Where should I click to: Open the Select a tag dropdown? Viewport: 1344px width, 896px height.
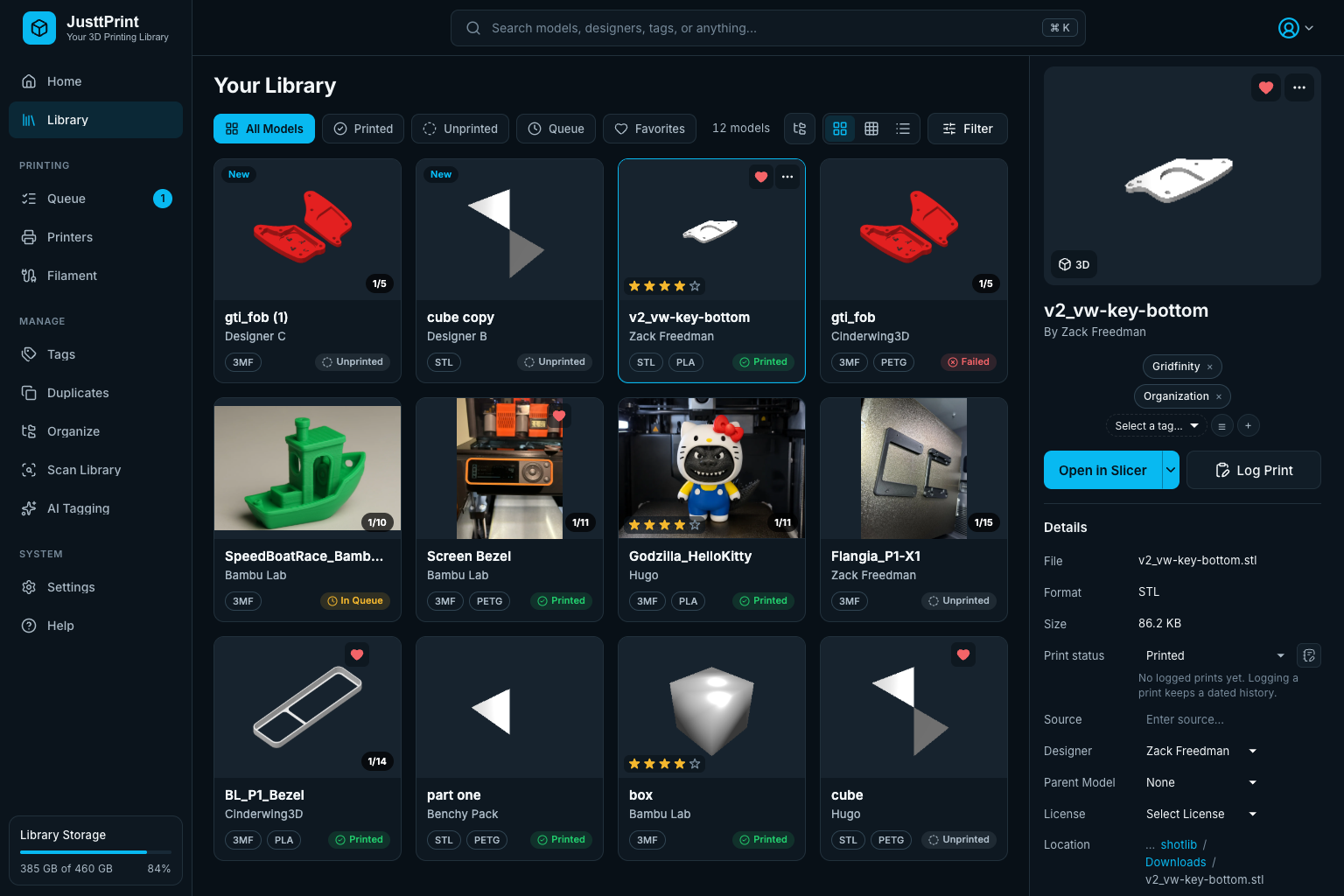pyautogui.click(x=1156, y=426)
